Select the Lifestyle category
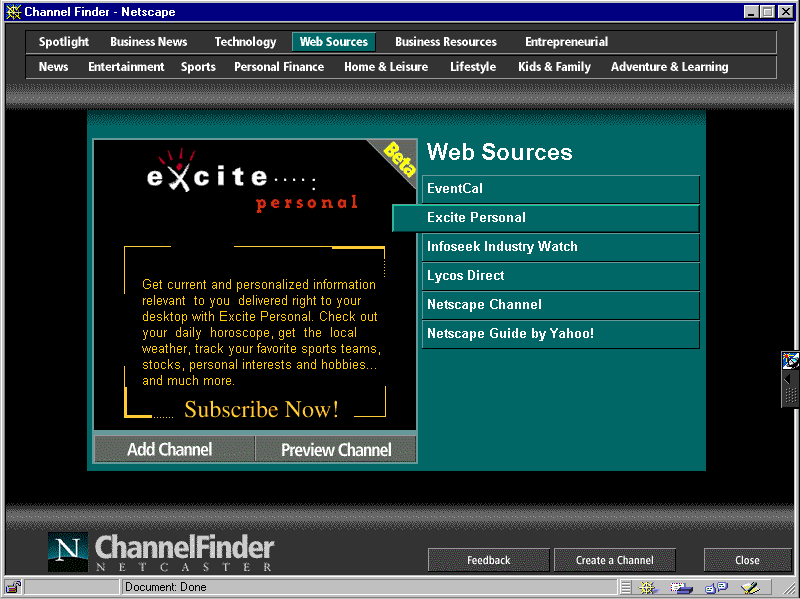 [x=473, y=67]
